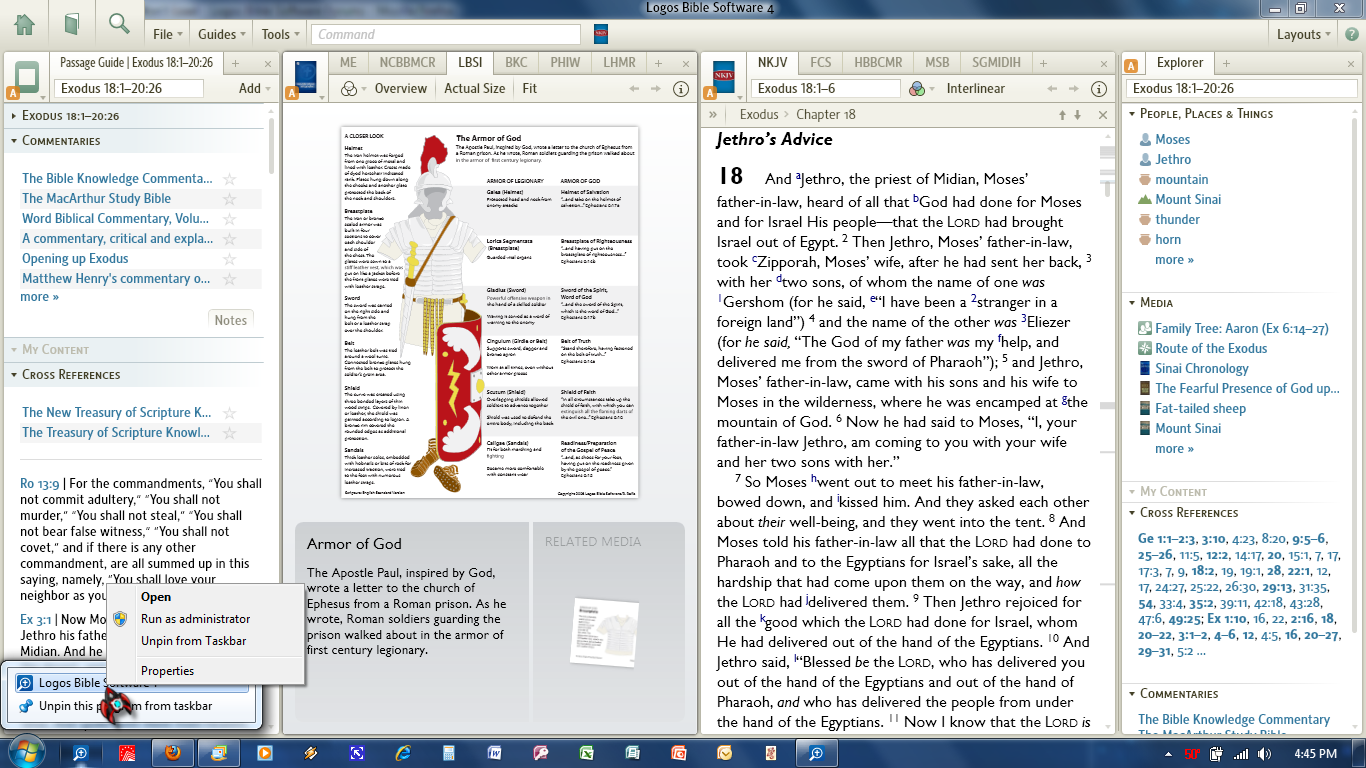Go forward in LBSI panel history

coord(656,89)
